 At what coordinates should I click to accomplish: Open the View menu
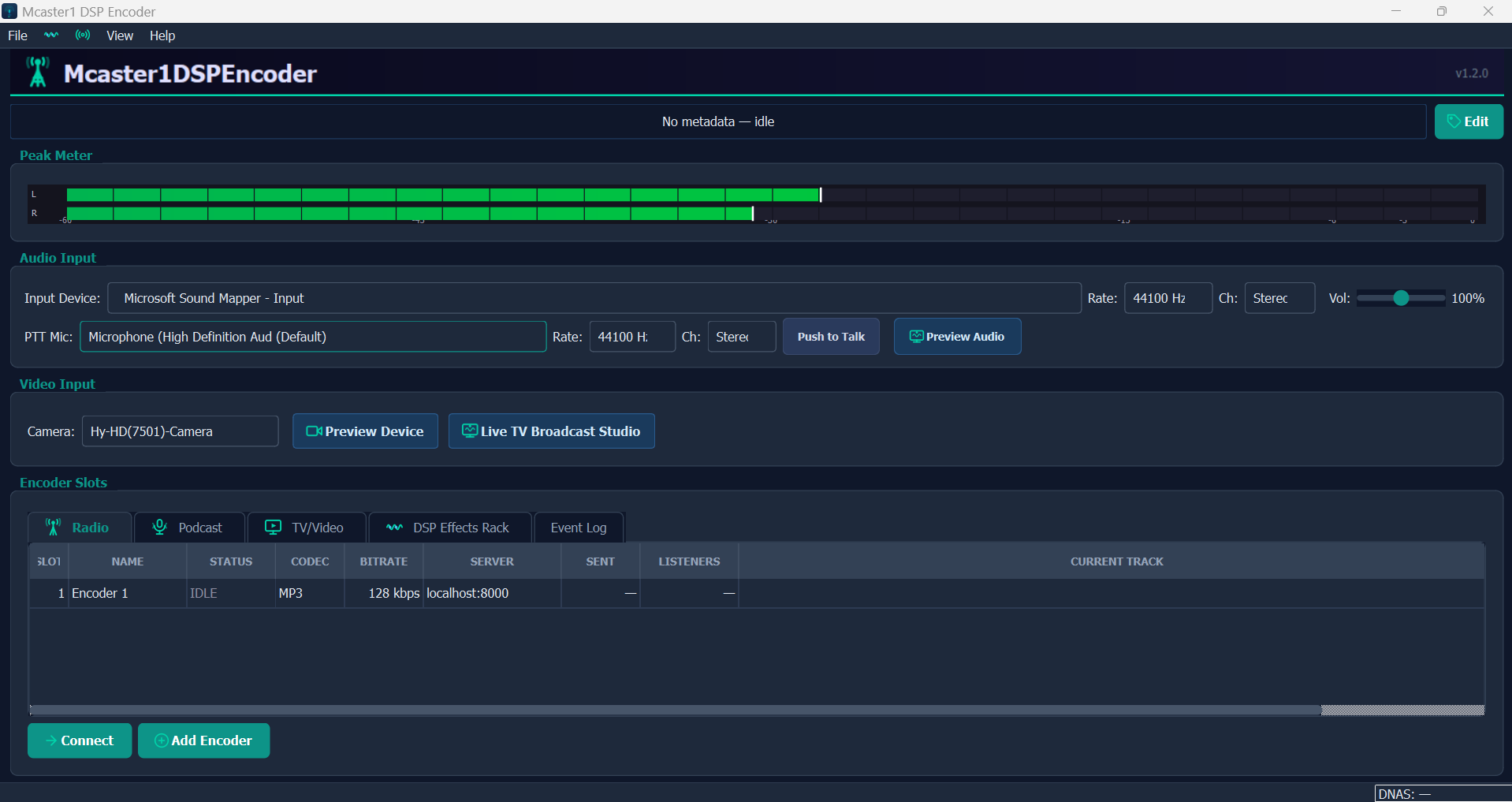120,35
